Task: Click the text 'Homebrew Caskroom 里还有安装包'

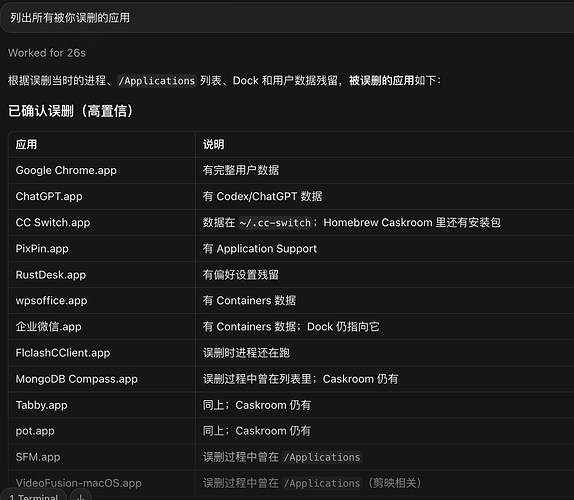Action: 412,222
